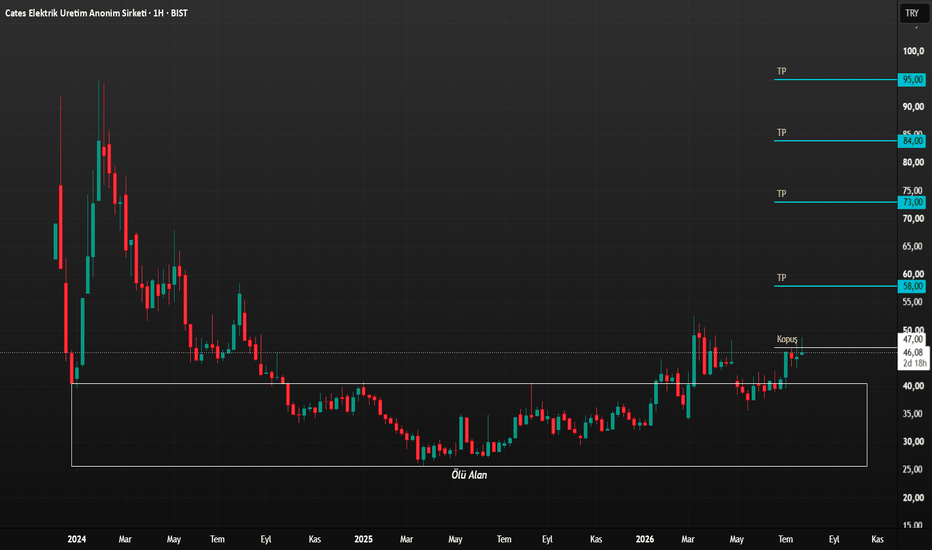Click the TP text above 58,00 line
Image resolution: width=932 pixels, height=550 pixels.
[x=782, y=278]
